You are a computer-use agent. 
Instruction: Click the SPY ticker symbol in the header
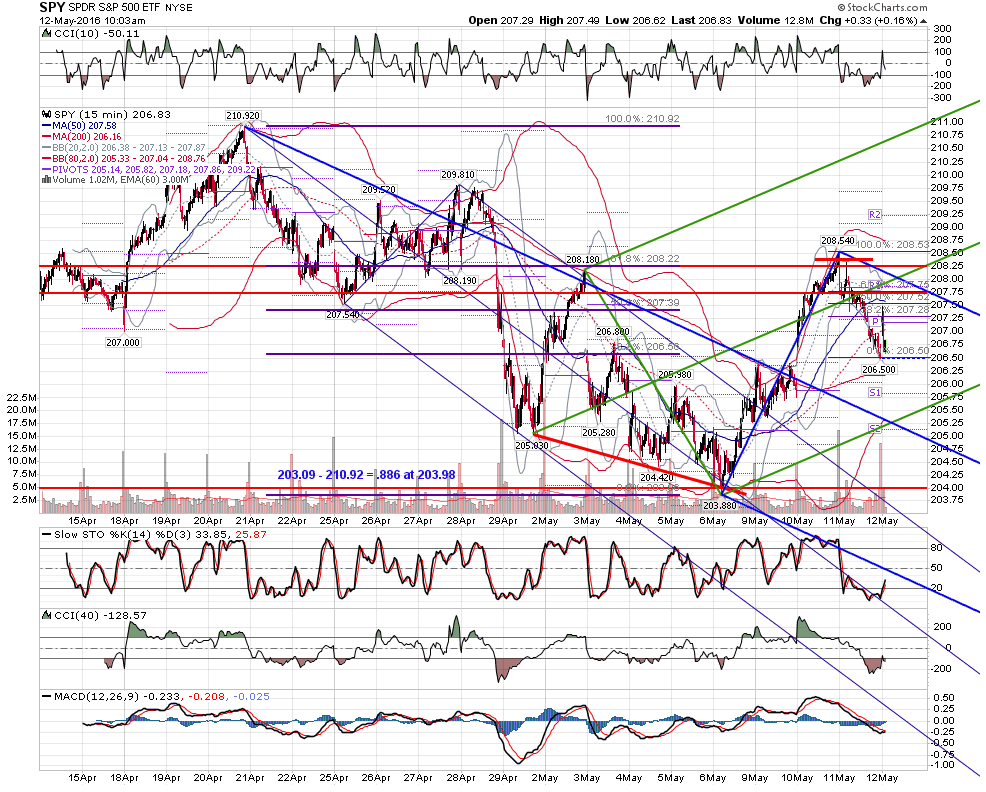tap(50, 7)
